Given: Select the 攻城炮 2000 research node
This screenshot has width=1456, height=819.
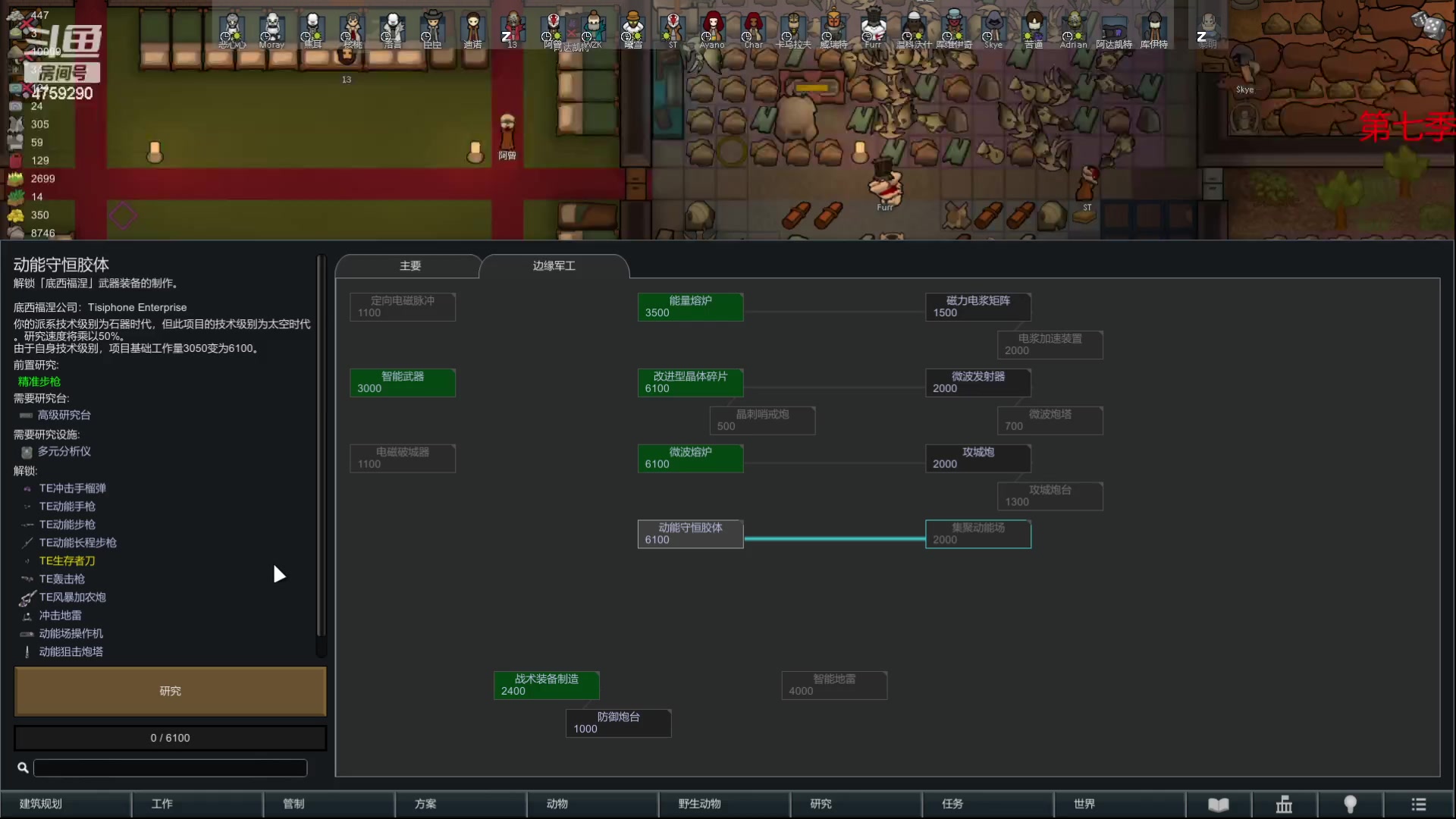Looking at the screenshot, I should (978, 459).
